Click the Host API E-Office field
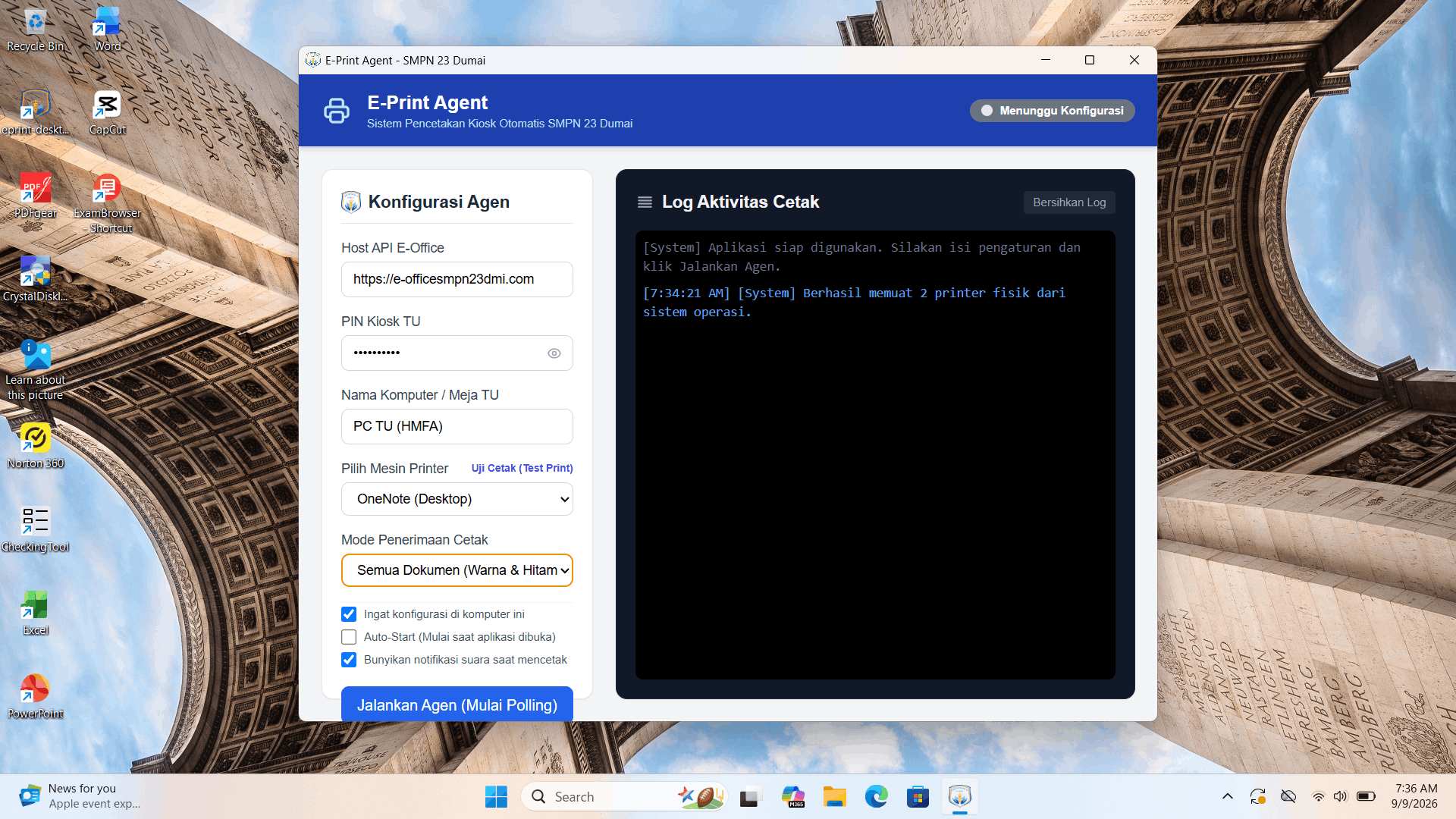The height and width of the screenshot is (819, 1456). coord(457,279)
